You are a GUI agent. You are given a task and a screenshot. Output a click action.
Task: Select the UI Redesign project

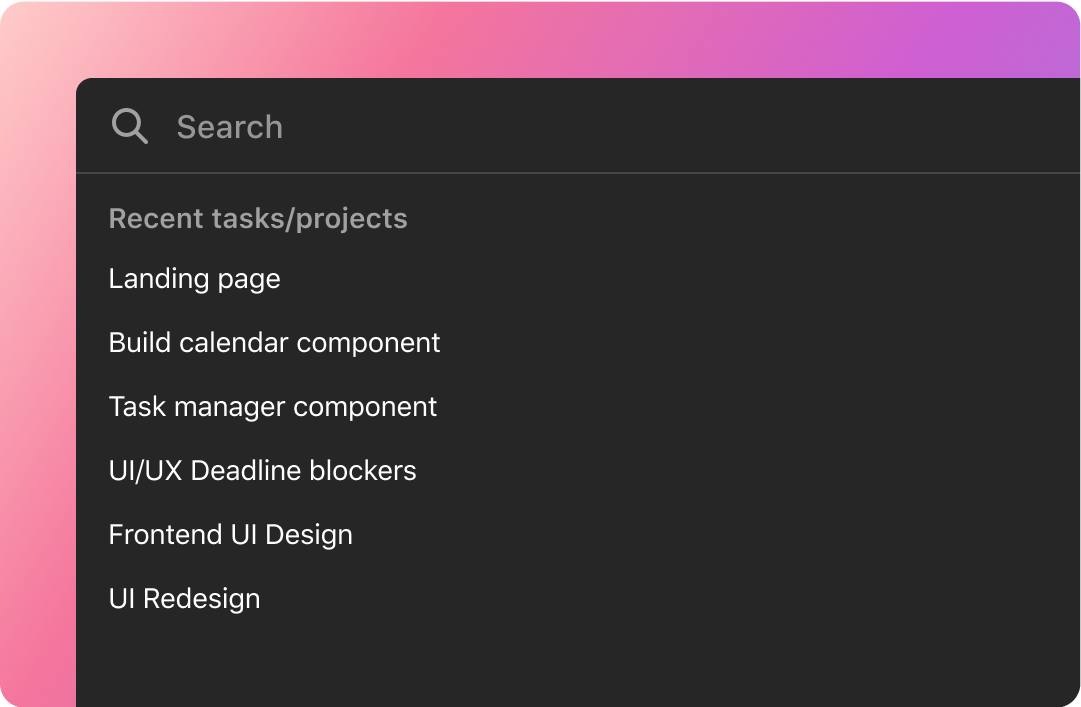tap(184, 599)
